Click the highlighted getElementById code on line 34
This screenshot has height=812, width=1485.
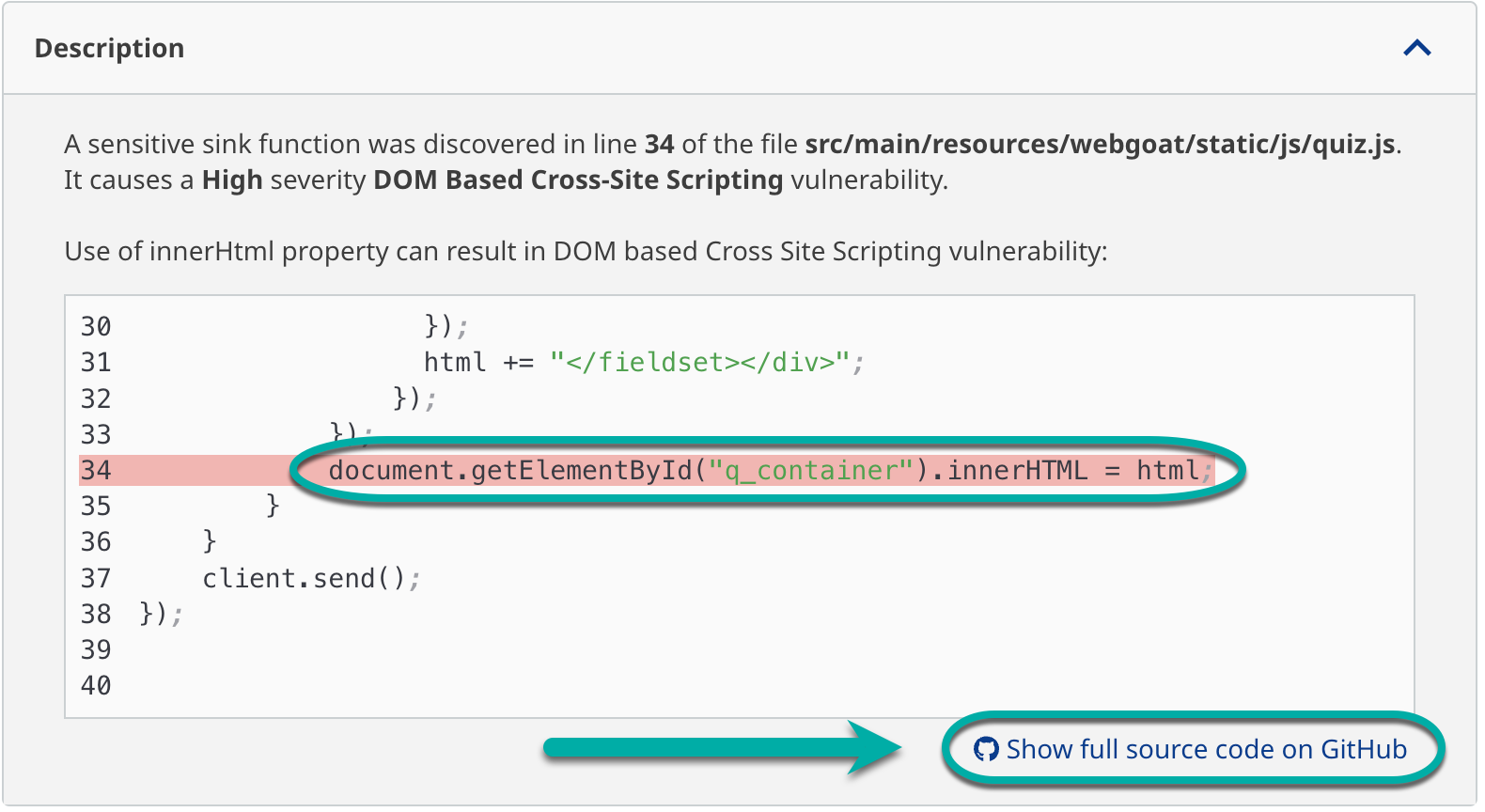511,470
